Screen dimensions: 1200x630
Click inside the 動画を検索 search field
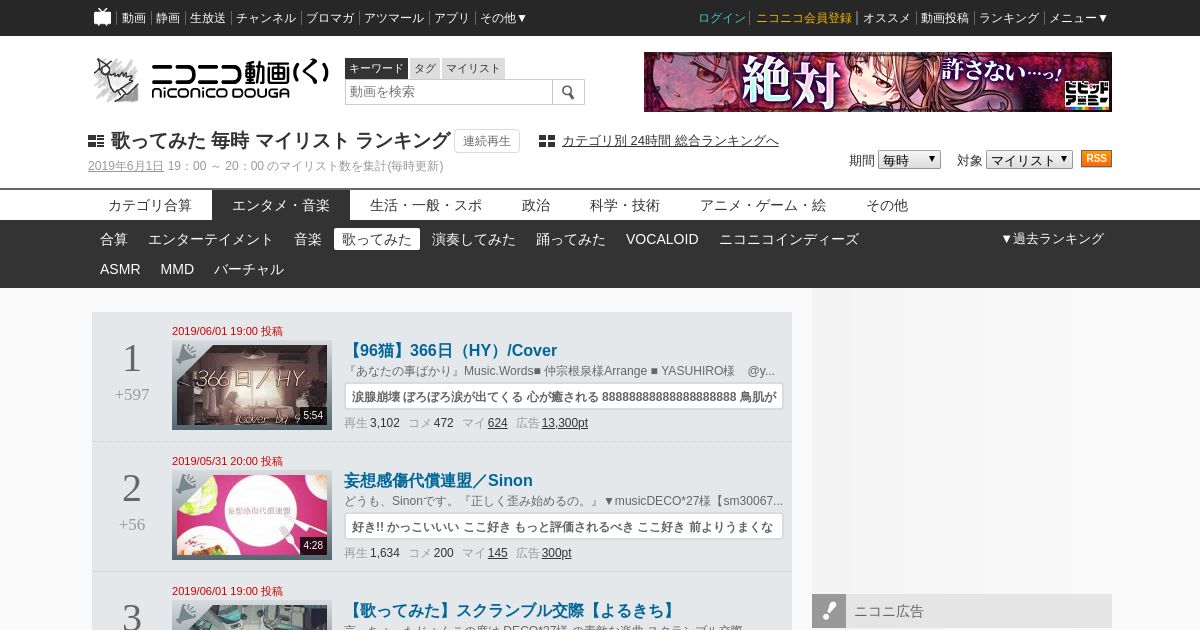point(449,92)
